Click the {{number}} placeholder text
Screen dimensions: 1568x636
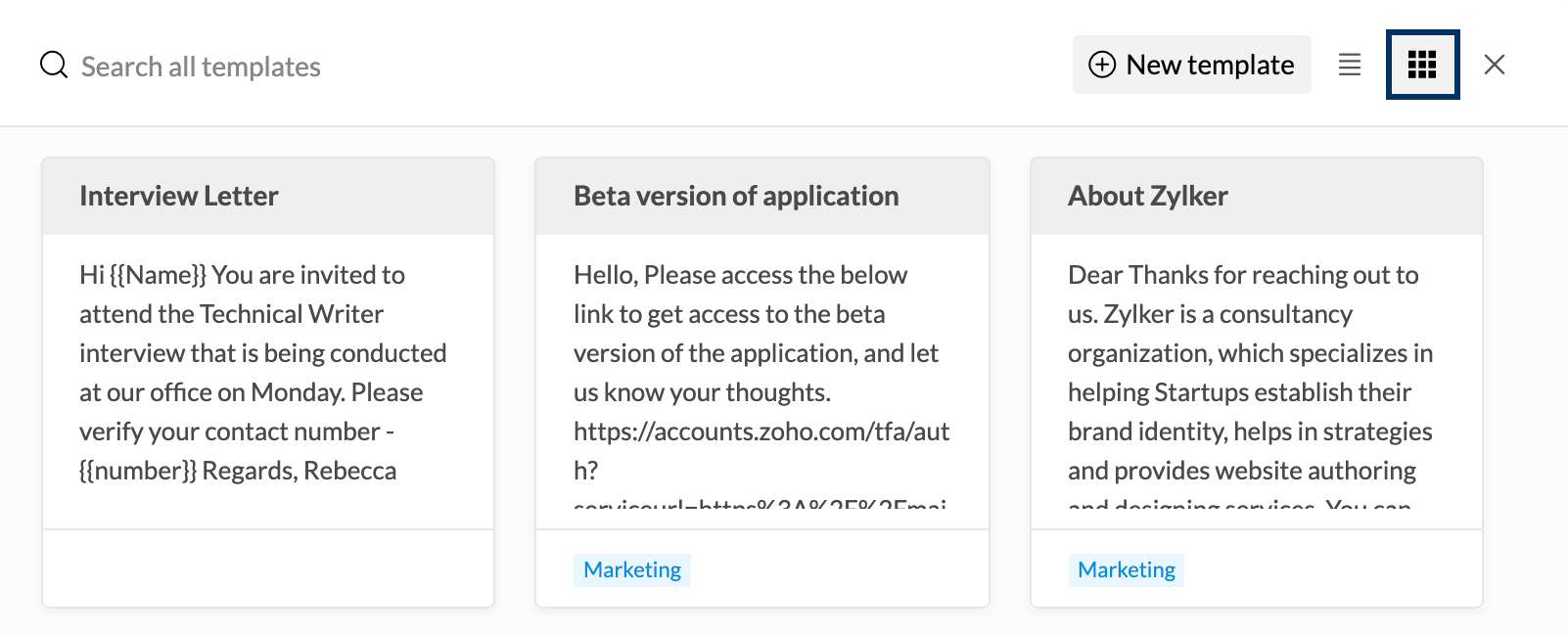pos(138,471)
